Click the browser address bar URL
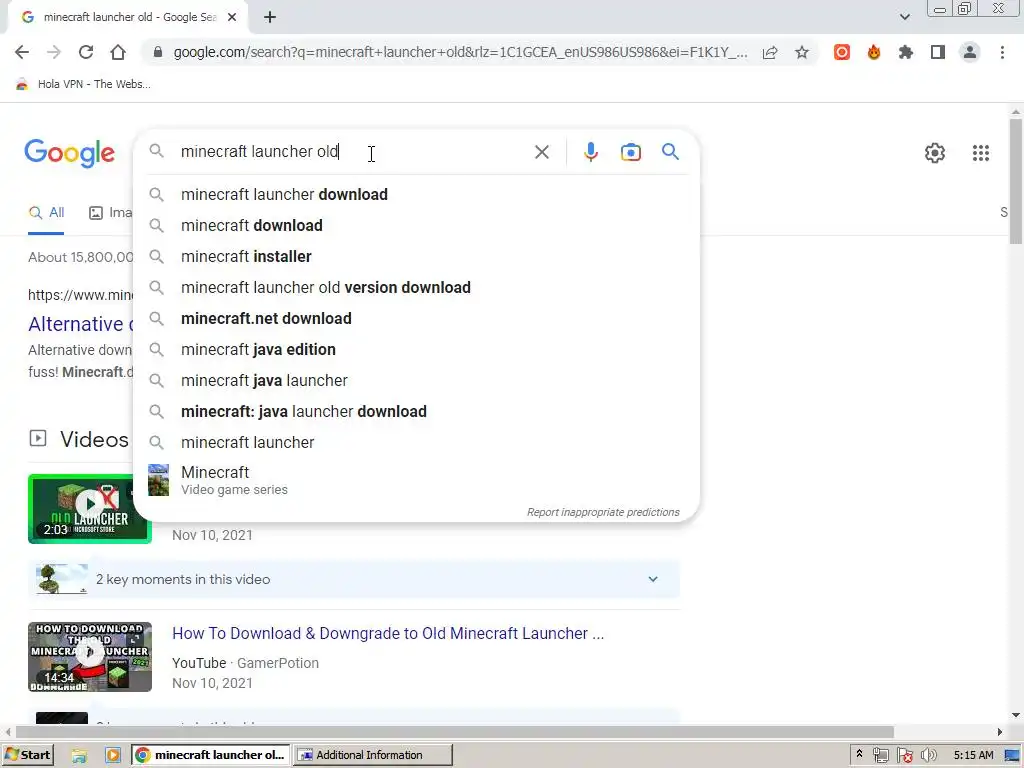The width and height of the screenshot is (1024, 768). [460, 52]
